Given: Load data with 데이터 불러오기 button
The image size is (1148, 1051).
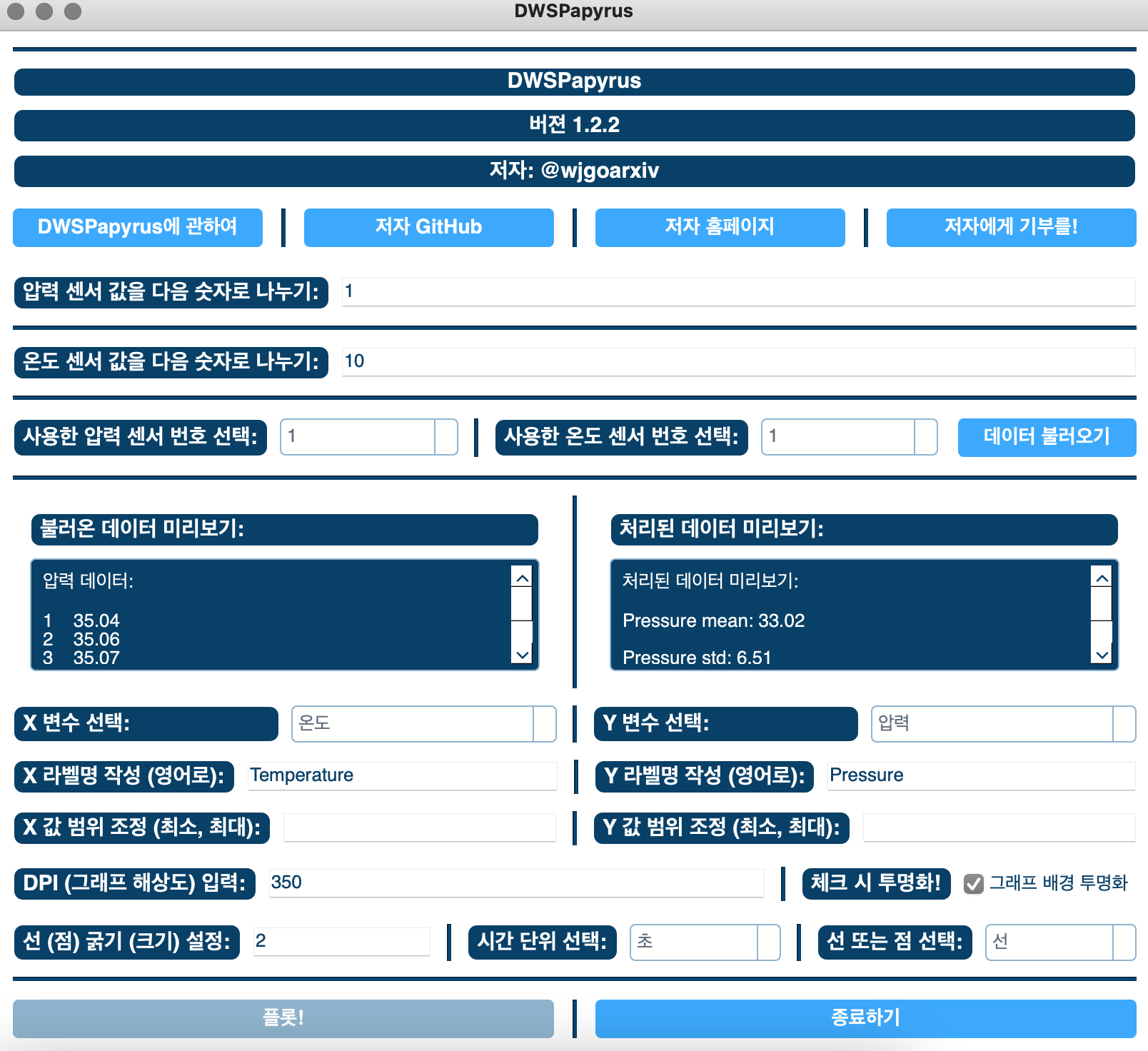Looking at the screenshot, I should click(x=1047, y=437).
